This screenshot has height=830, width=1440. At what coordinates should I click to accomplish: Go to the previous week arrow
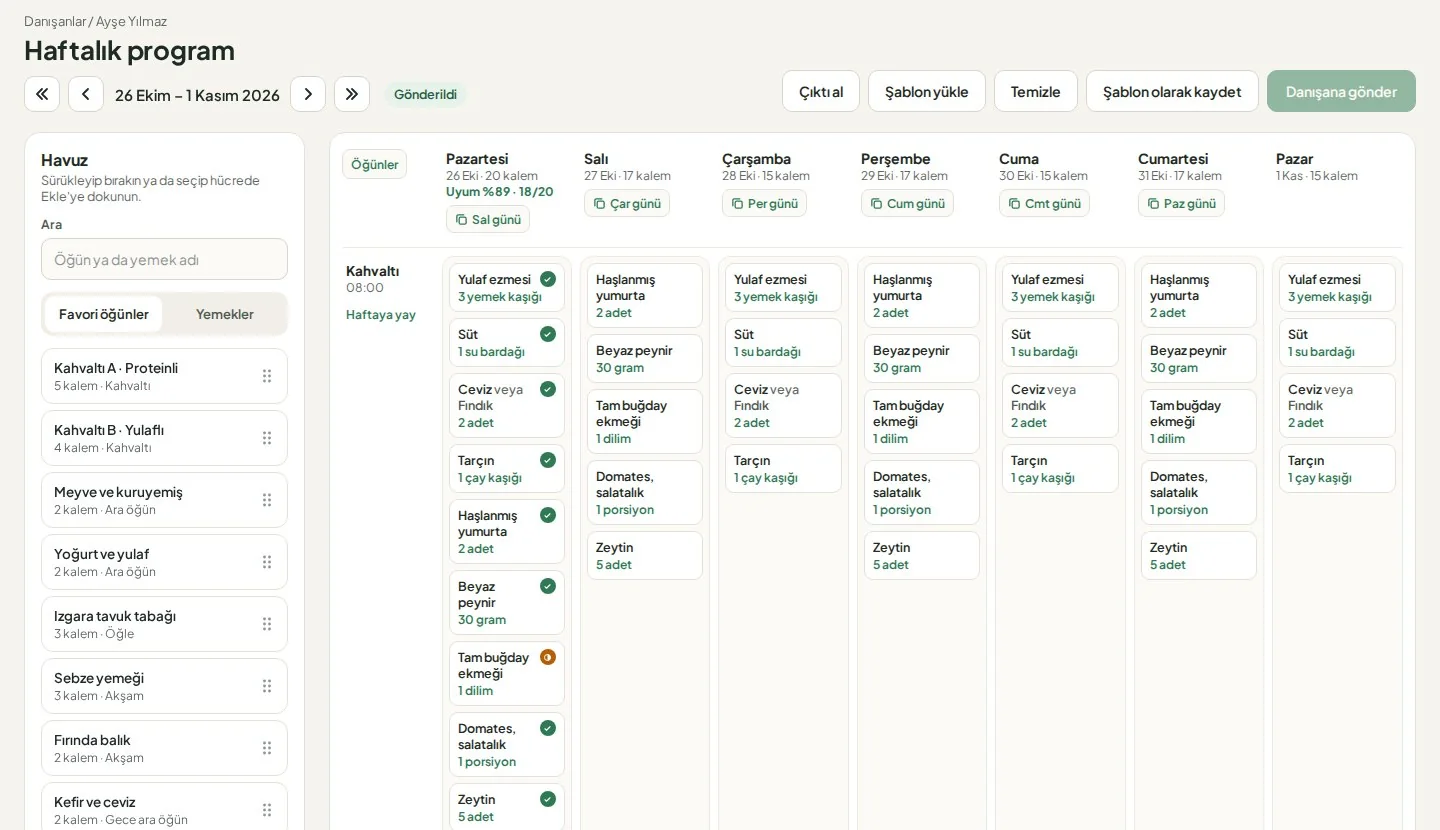pyautogui.click(x=86, y=94)
